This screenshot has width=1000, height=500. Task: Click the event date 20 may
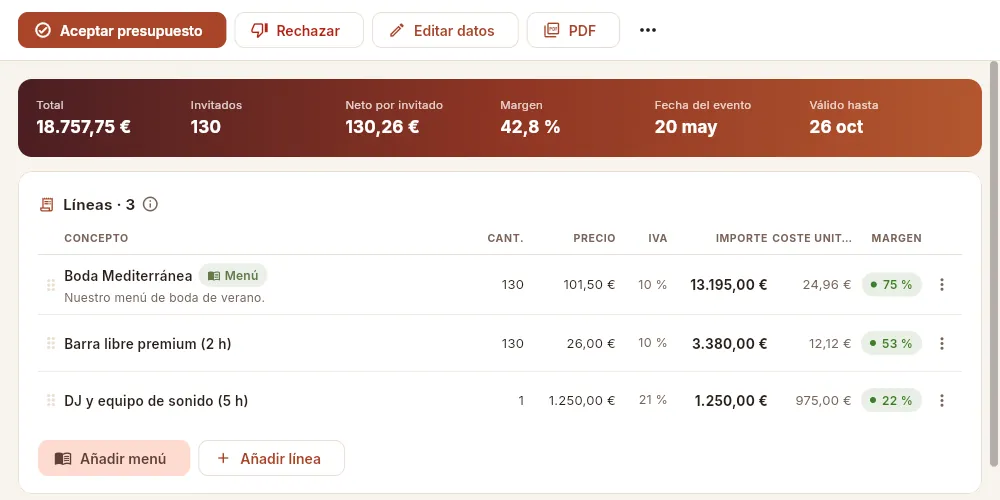pos(686,126)
